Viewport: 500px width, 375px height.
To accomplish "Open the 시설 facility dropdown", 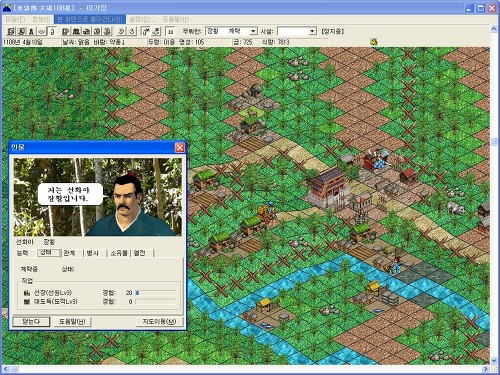I will [312, 31].
